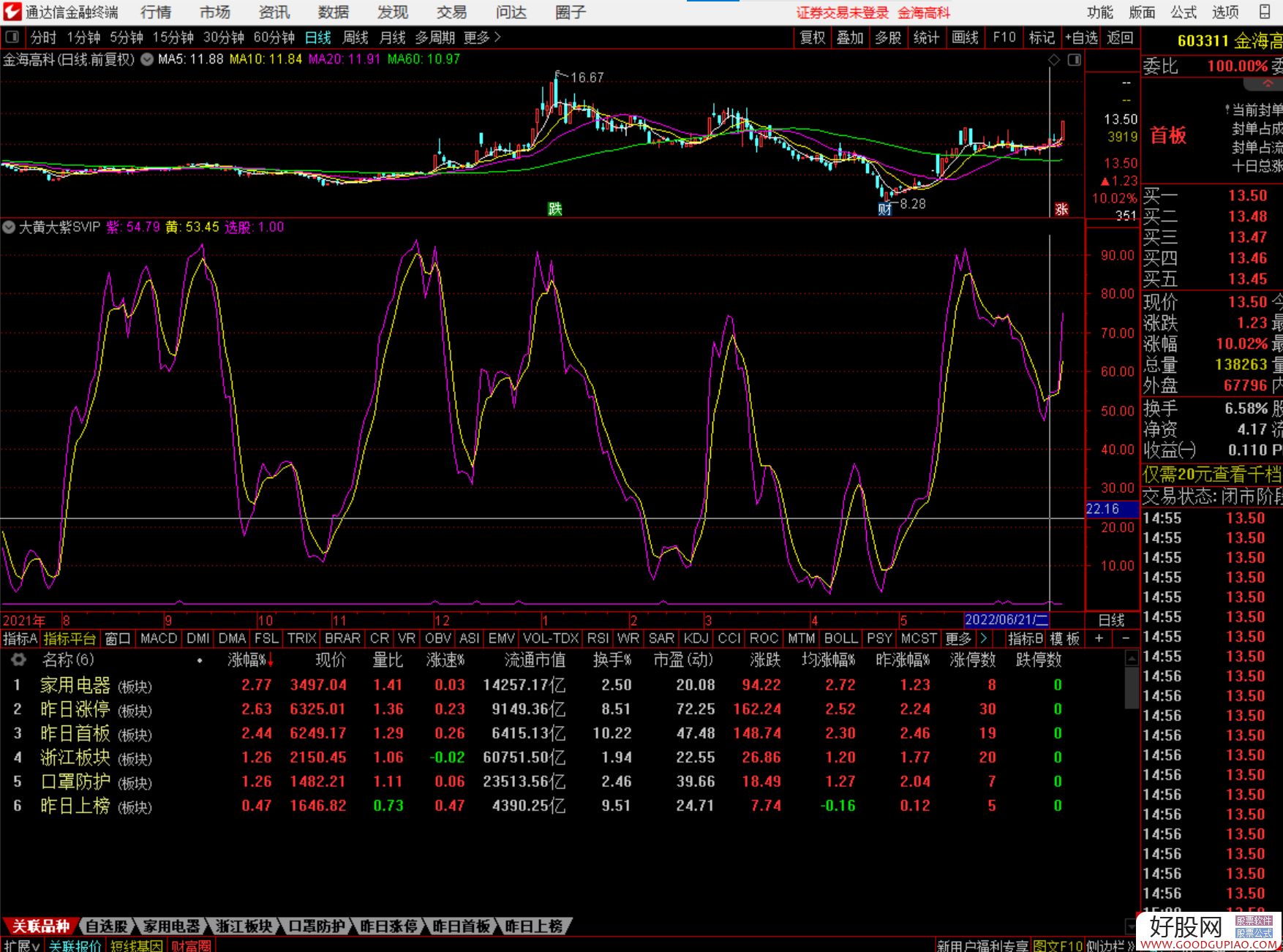Open the 资讯 menu
1283x952 pixels.
[x=274, y=12]
